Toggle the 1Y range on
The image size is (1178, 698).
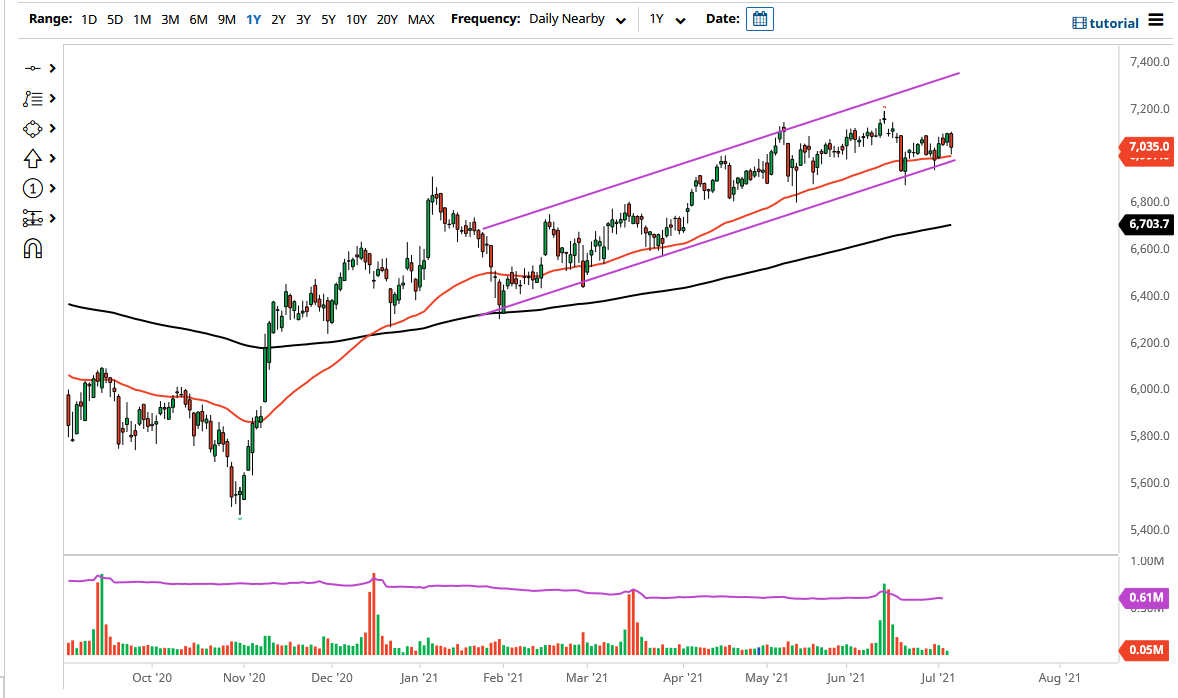click(x=253, y=18)
